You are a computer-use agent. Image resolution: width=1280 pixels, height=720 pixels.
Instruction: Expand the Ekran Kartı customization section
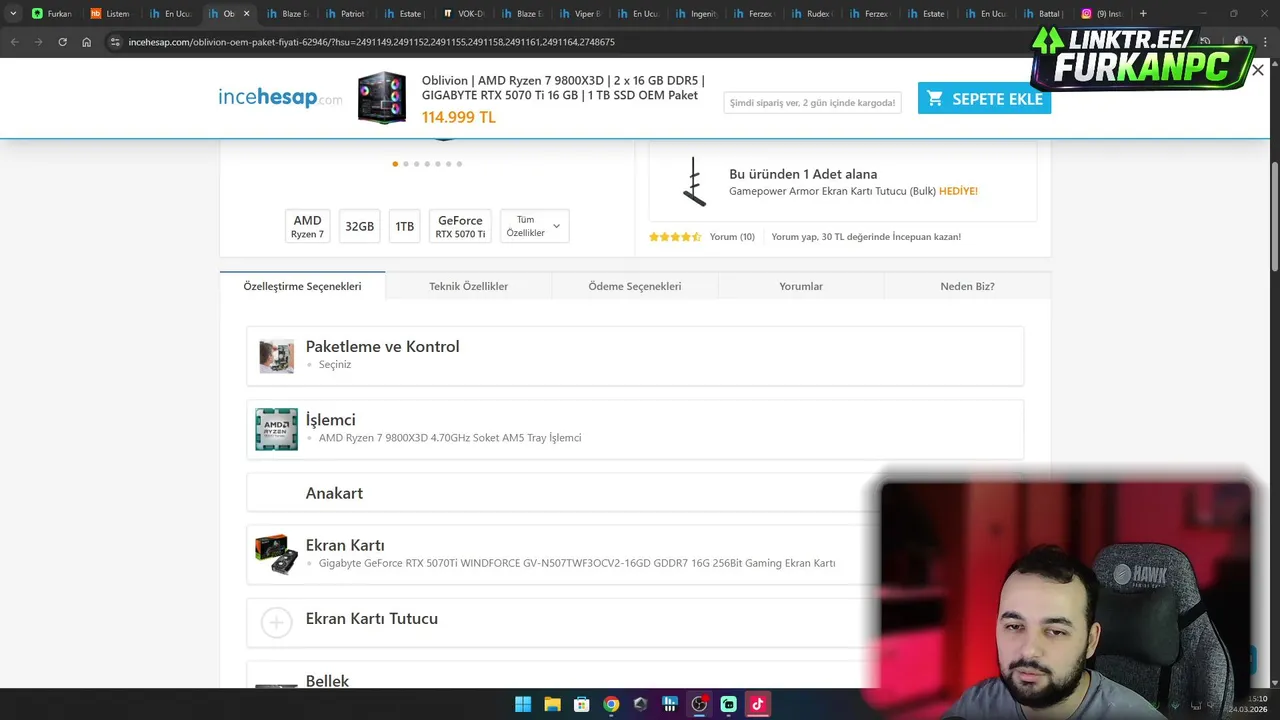click(635, 554)
